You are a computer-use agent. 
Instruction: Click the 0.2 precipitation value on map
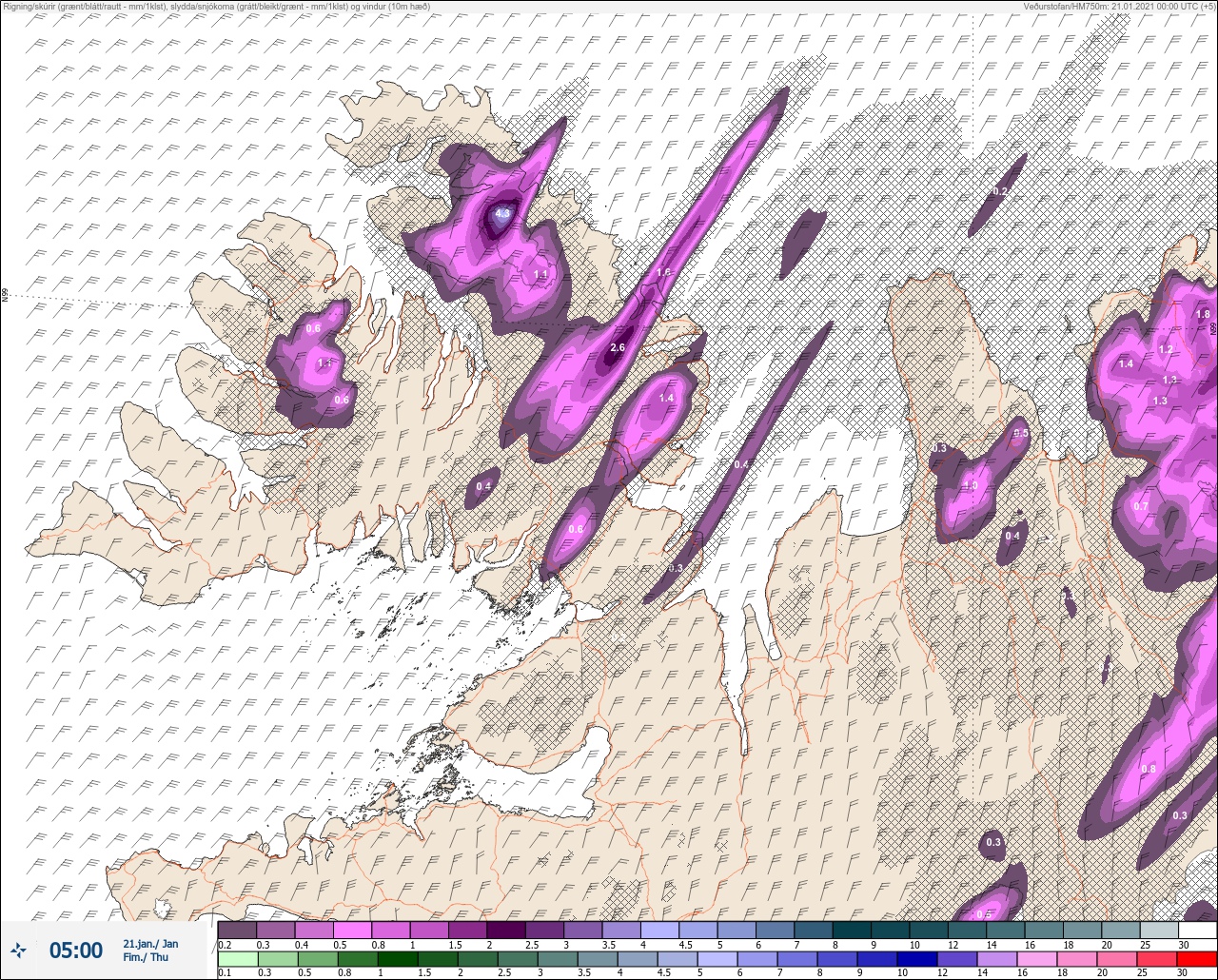(1000, 191)
